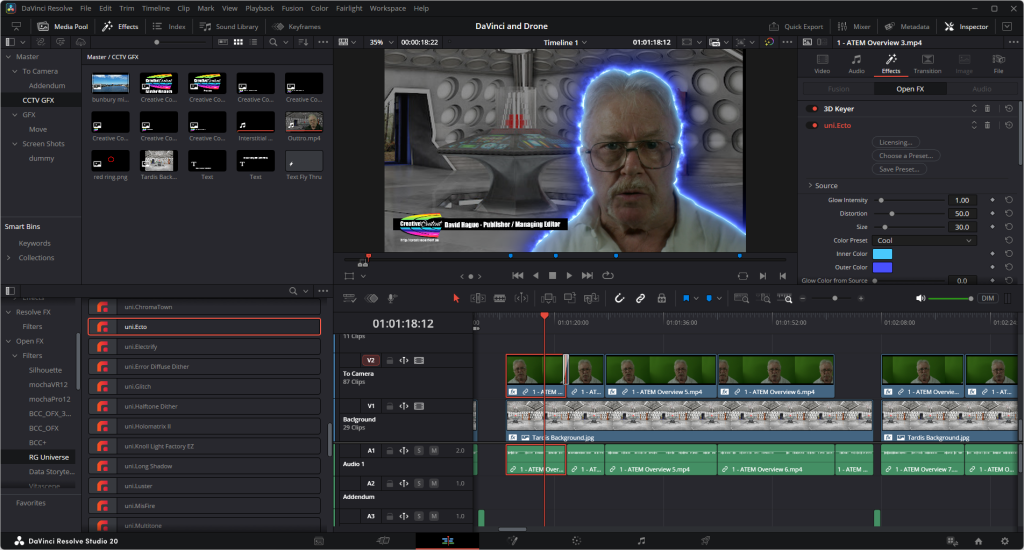This screenshot has height=550, width=1024.
Task: Collapse the Open FX category
Action: 8,341
